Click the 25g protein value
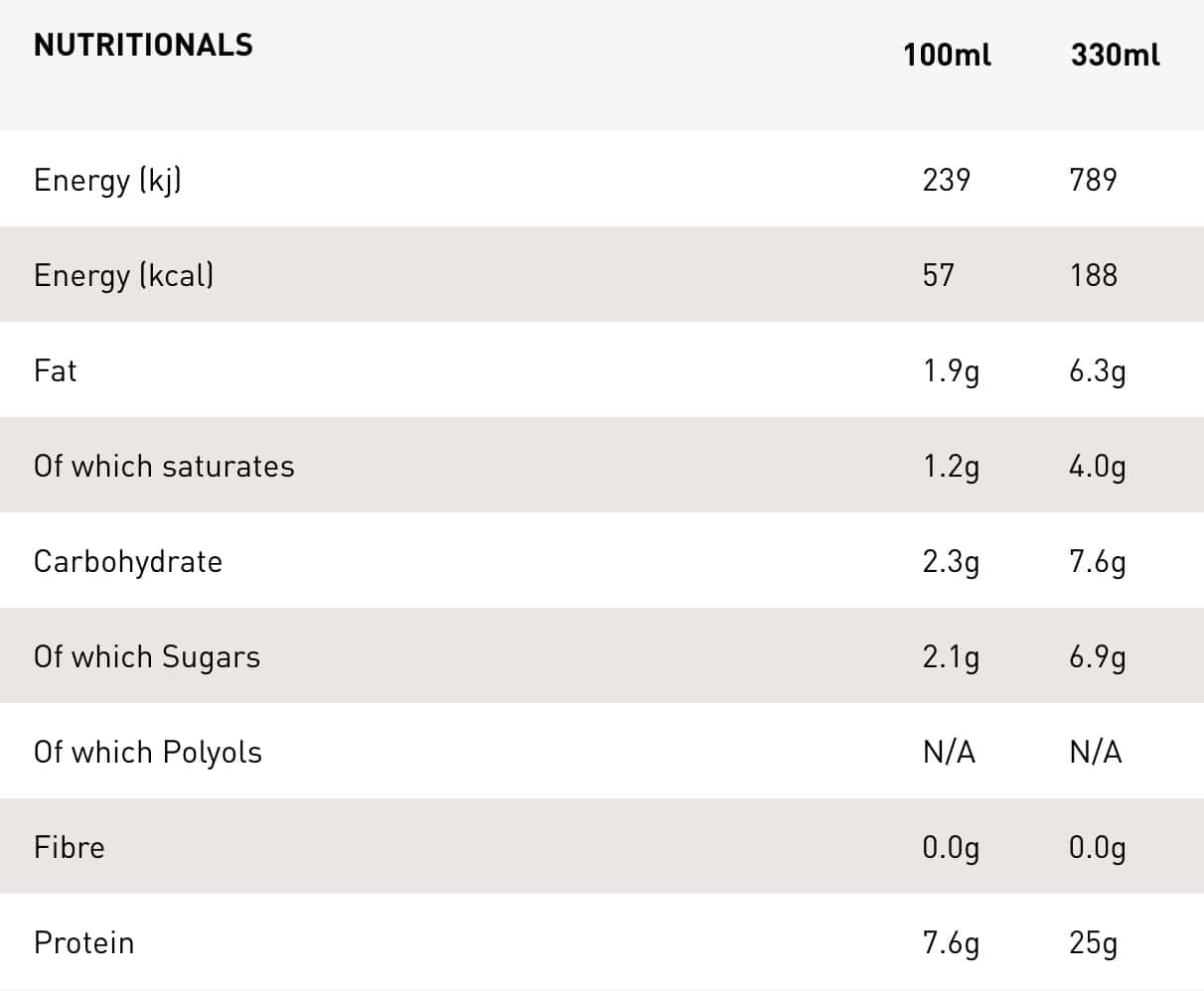 click(x=1093, y=943)
